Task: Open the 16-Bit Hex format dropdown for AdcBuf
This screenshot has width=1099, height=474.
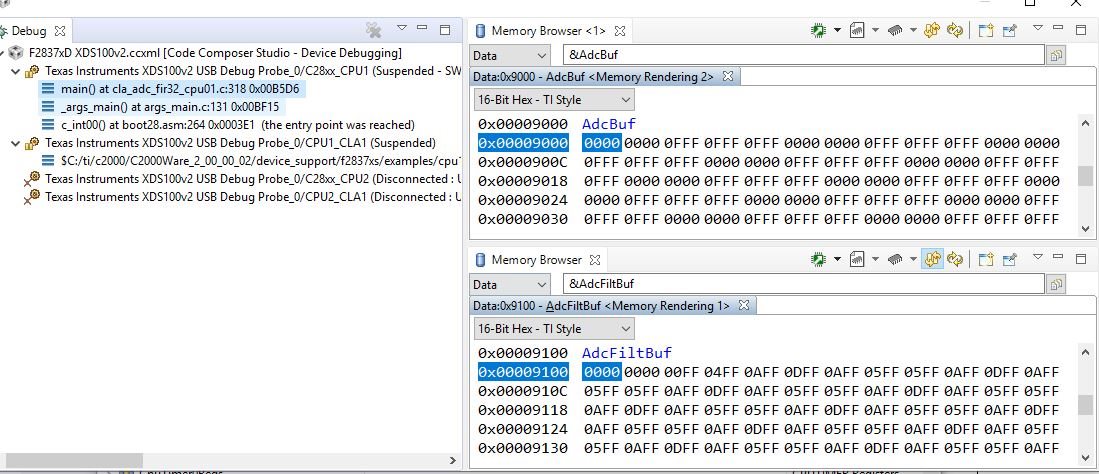Action: 554,100
